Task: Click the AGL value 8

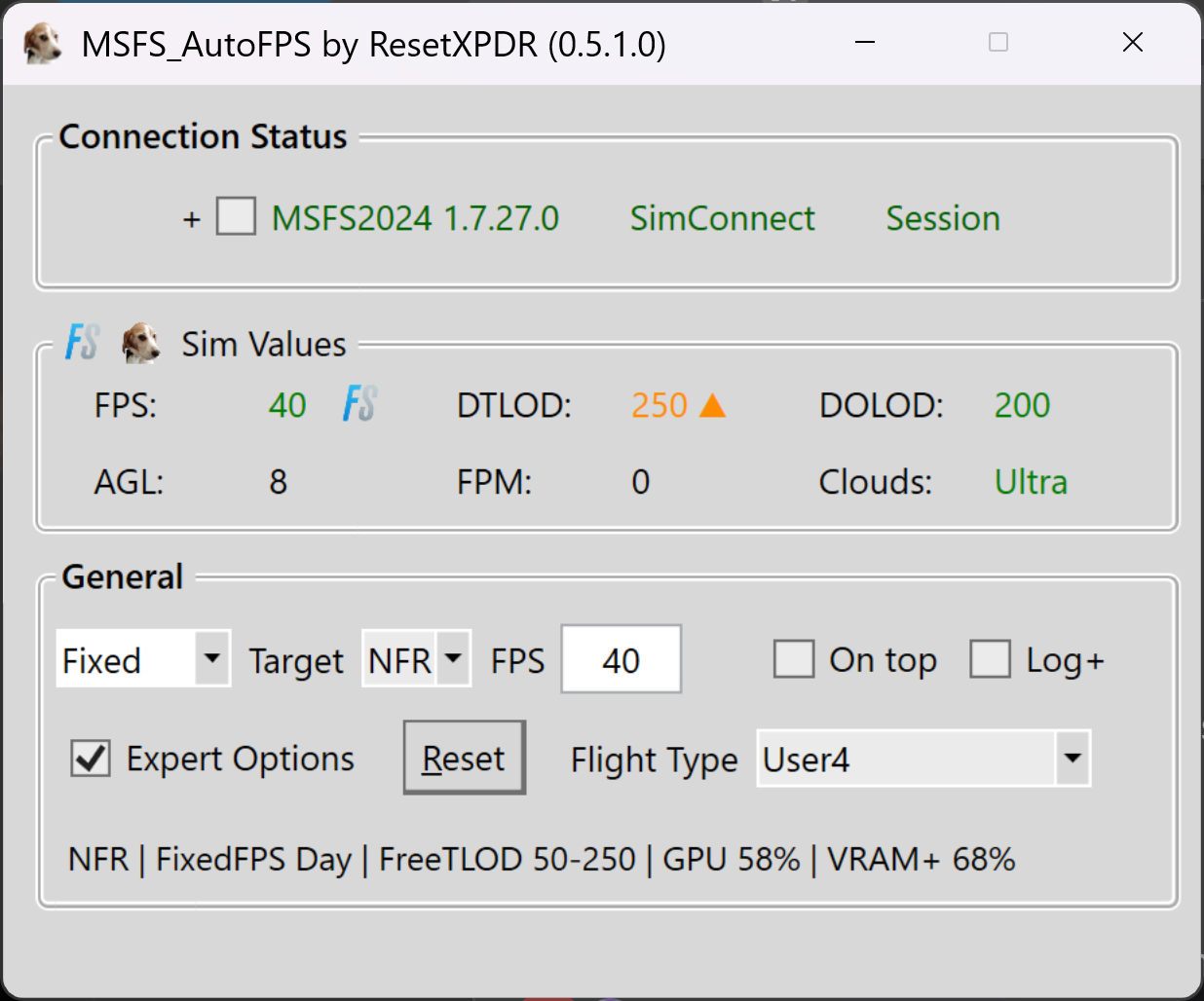Action: pyautogui.click(x=279, y=482)
